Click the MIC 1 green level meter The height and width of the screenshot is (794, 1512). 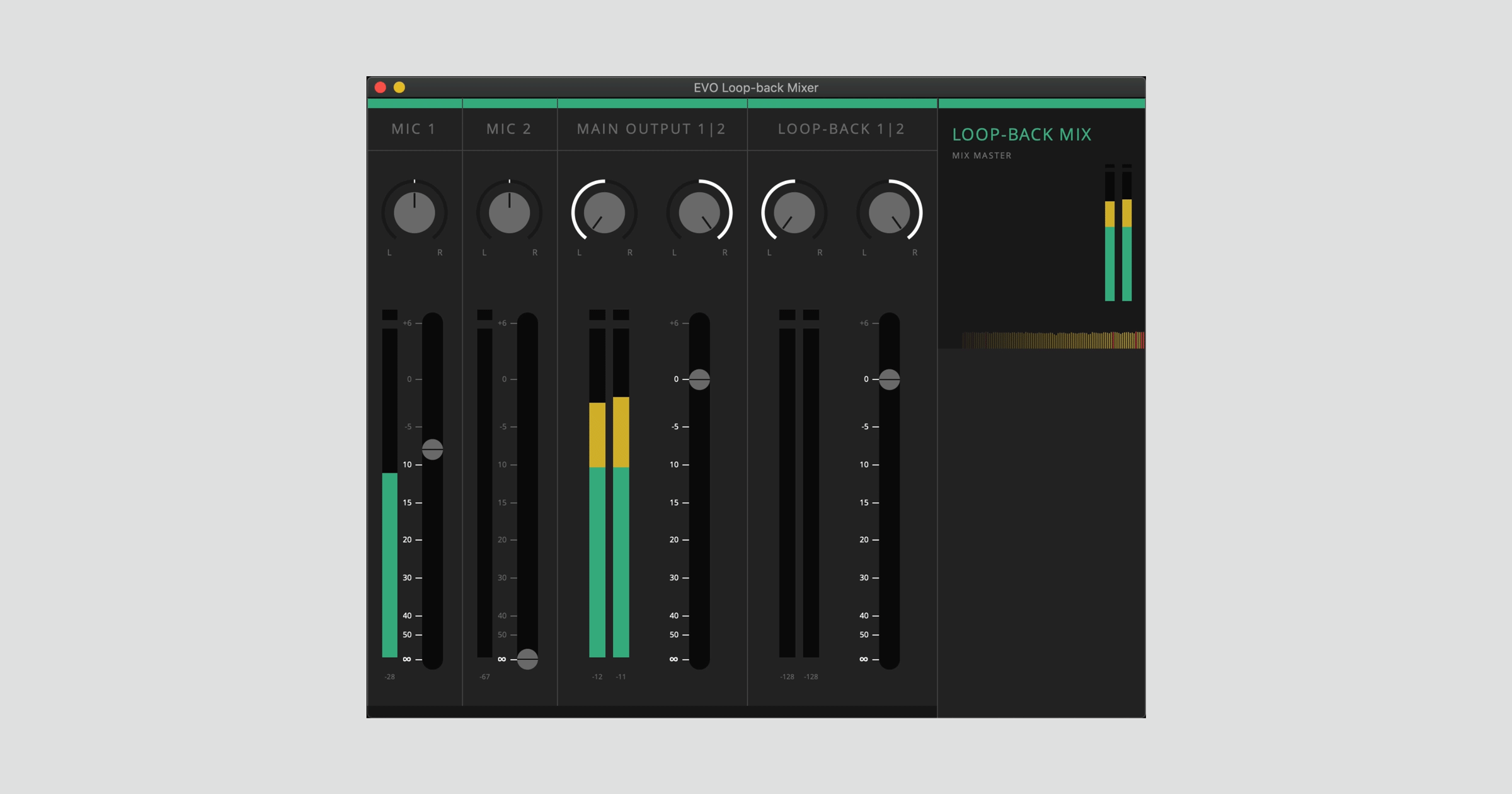tap(389, 564)
